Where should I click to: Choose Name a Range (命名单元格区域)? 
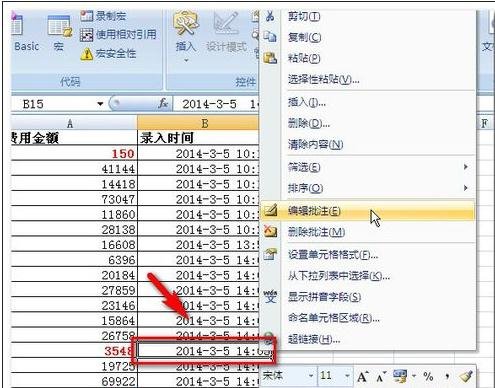(368, 318)
